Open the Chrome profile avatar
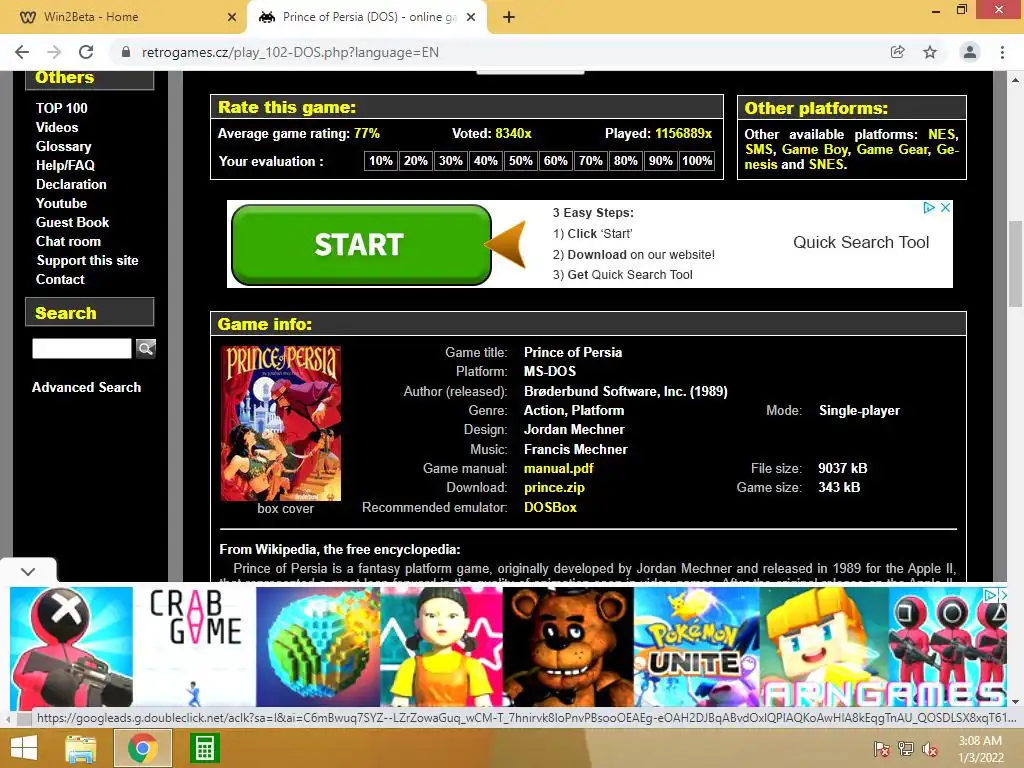 point(970,52)
